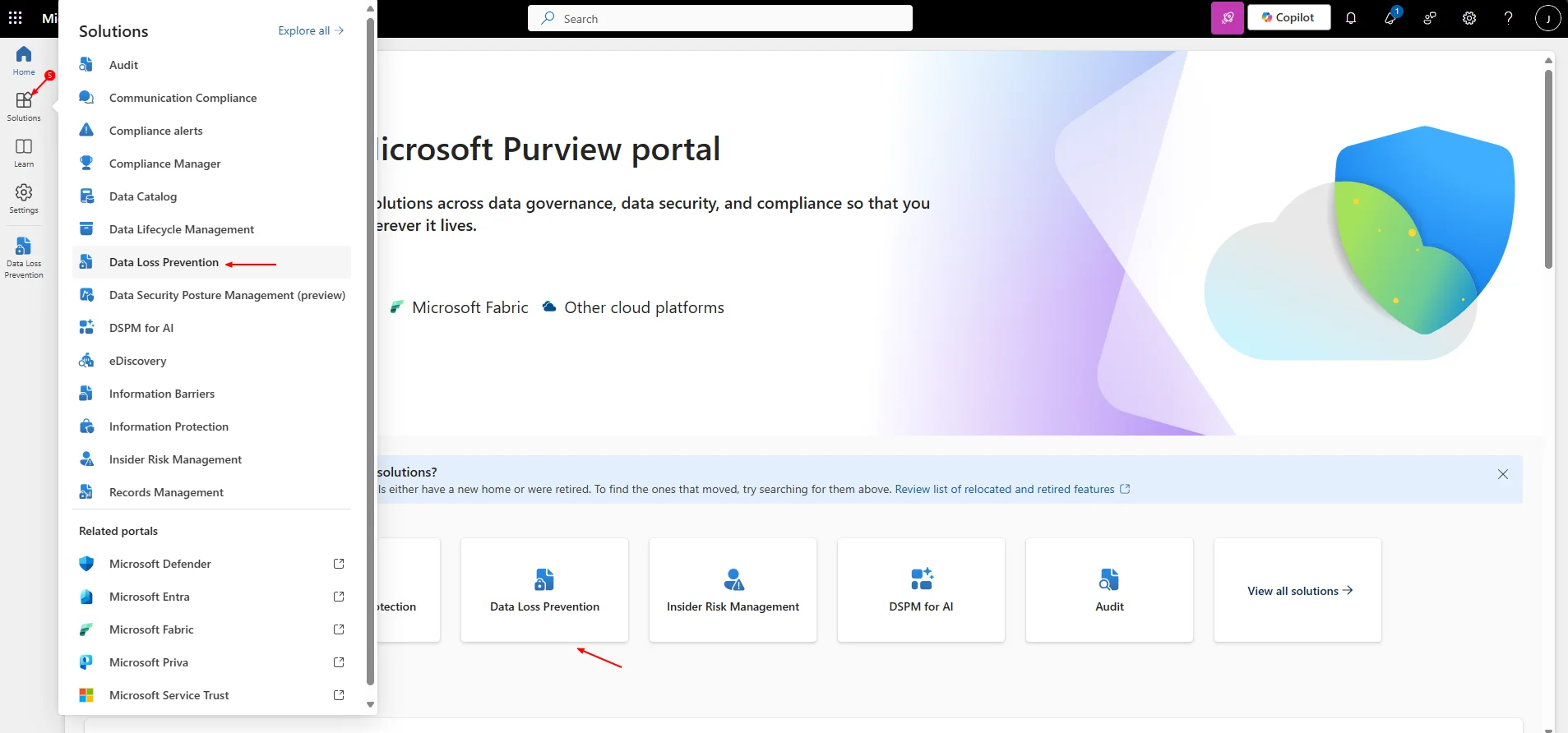
Task: Select Information Barriers
Action: (211, 394)
